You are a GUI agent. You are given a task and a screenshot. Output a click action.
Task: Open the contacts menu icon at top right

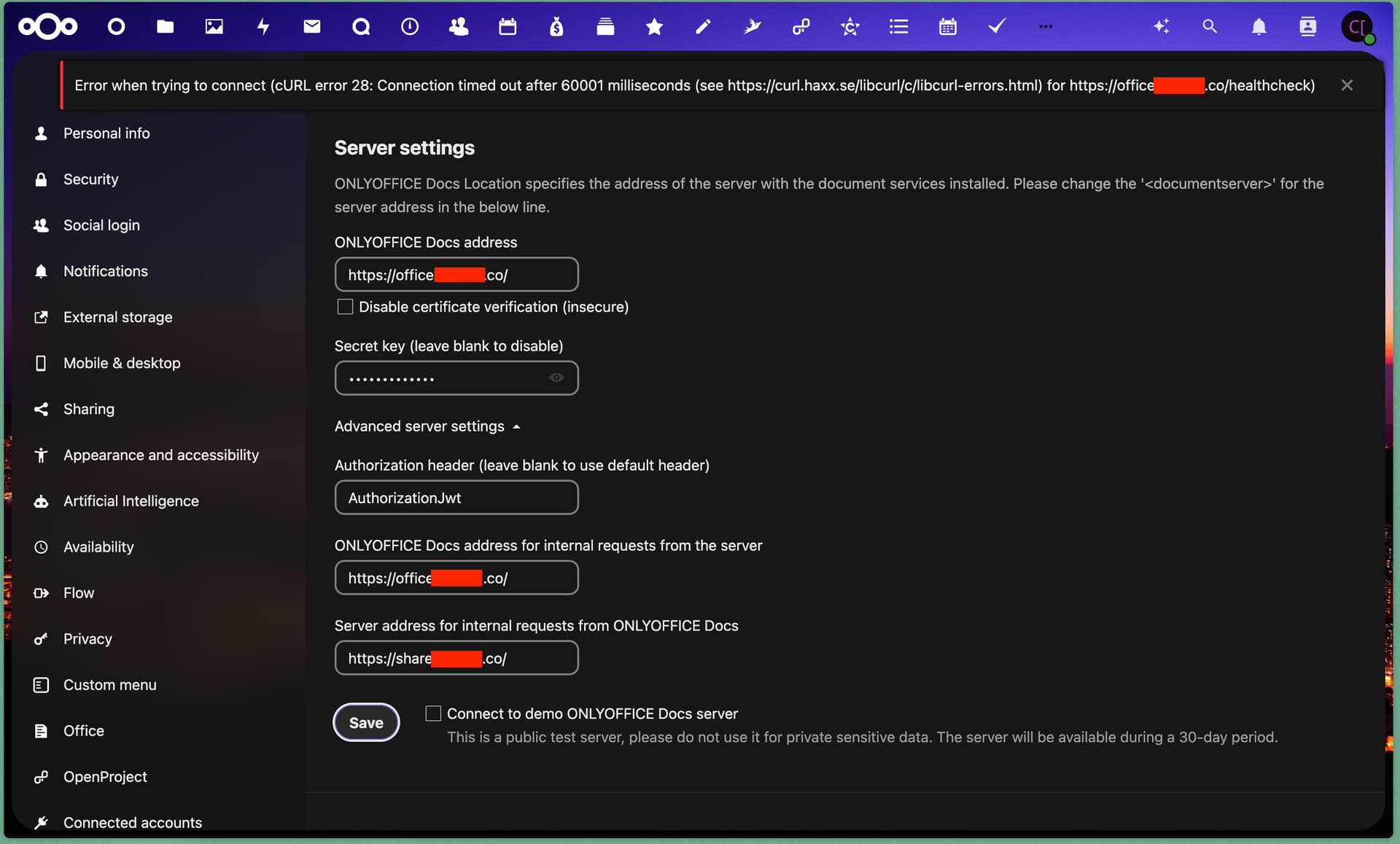point(1307,27)
